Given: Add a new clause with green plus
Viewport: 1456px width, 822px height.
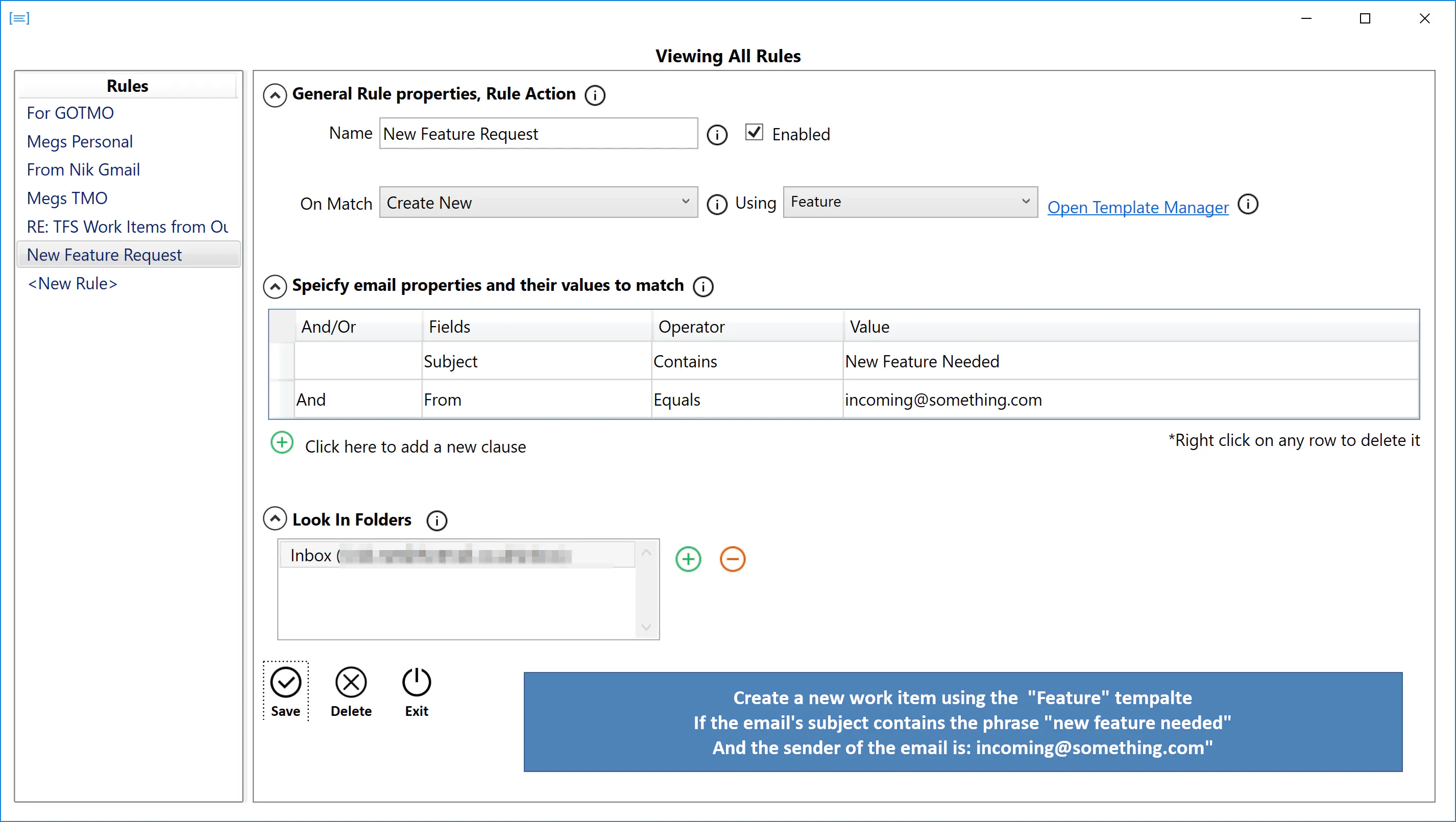Looking at the screenshot, I should click(x=281, y=442).
